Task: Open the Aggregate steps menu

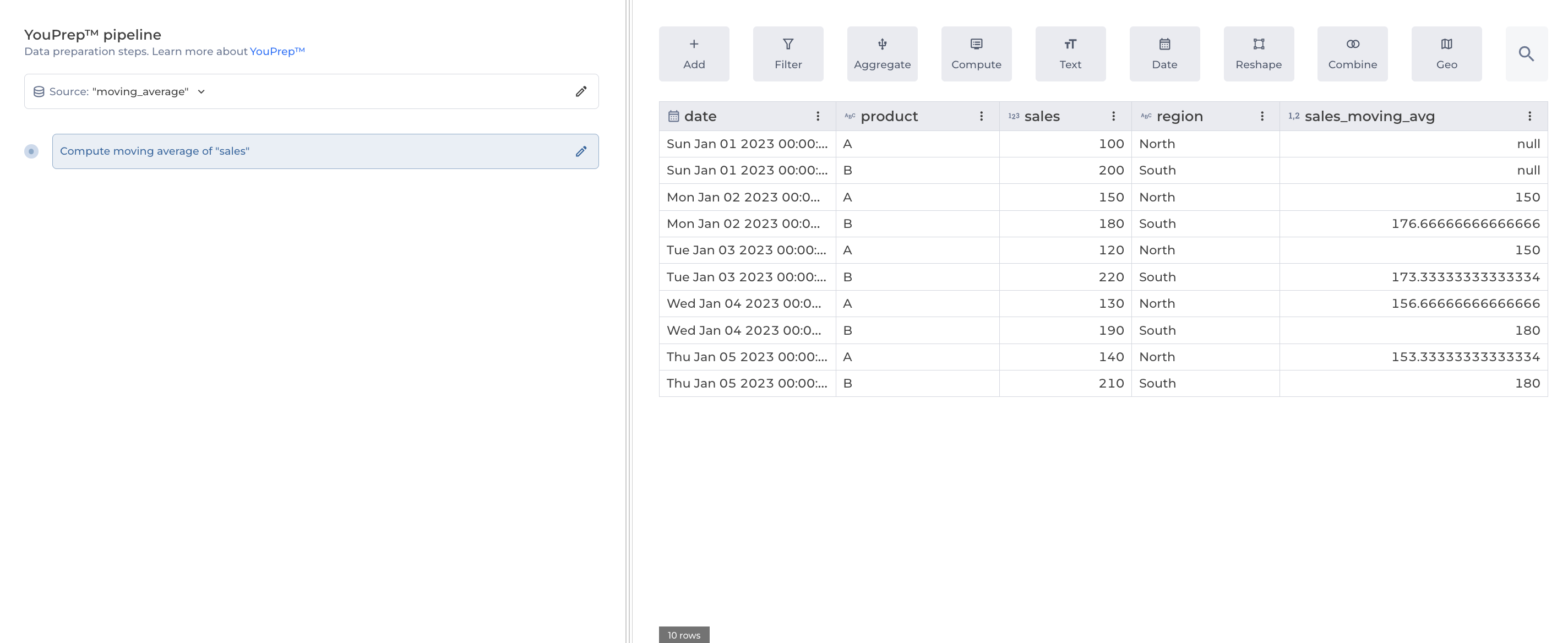Action: click(882, 53)
